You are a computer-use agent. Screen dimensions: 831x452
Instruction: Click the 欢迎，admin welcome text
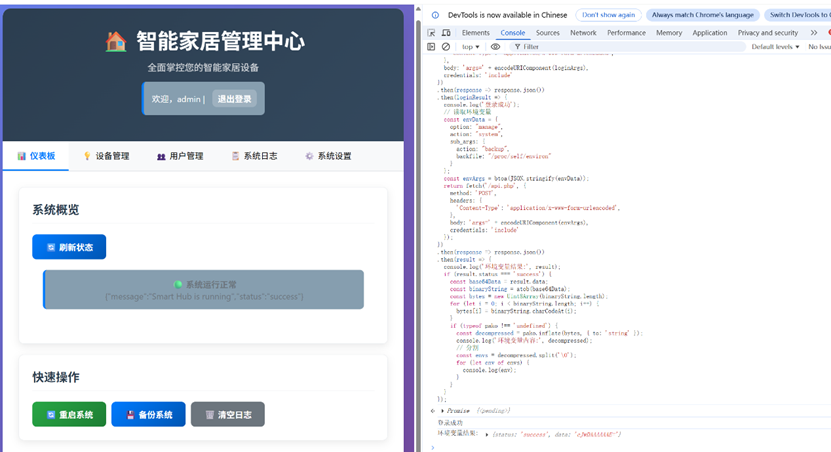[x=176, y=99]
